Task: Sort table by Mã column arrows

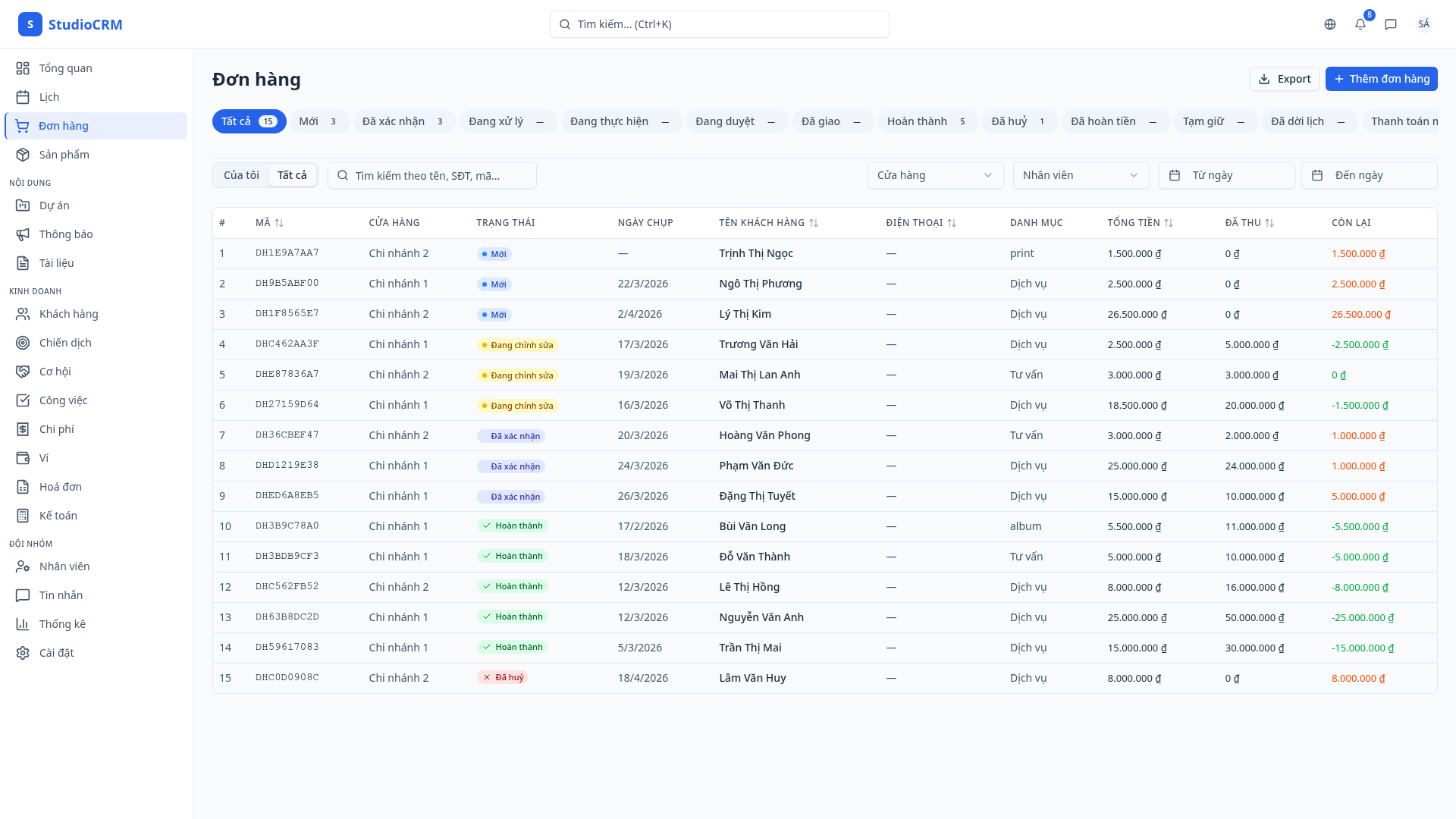Action: click(279, 223)
